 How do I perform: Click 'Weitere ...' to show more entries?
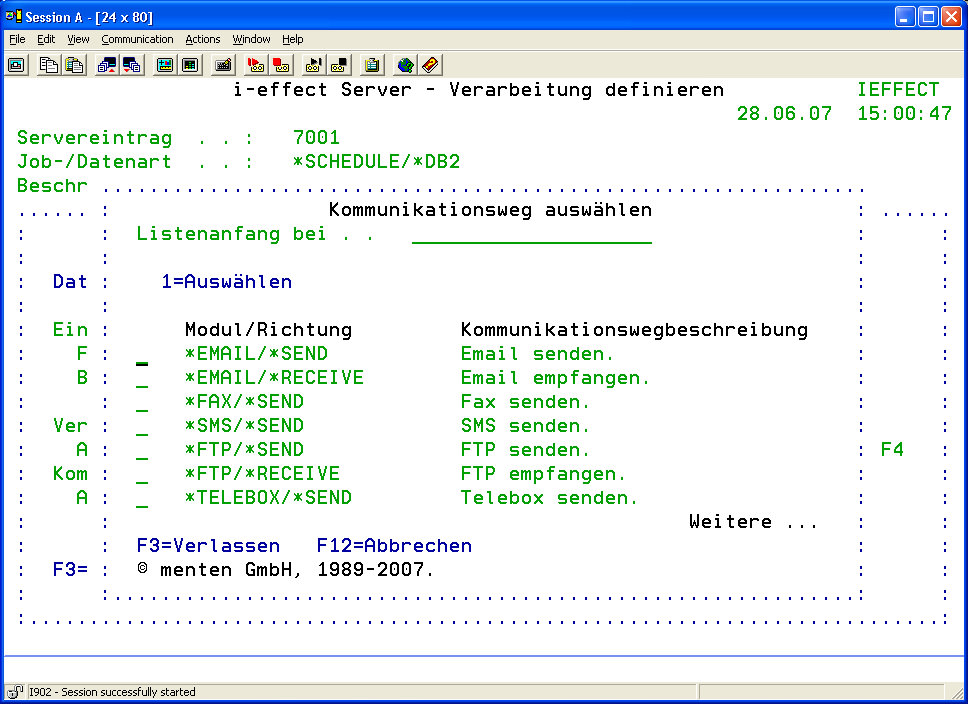tap(752, 522)
